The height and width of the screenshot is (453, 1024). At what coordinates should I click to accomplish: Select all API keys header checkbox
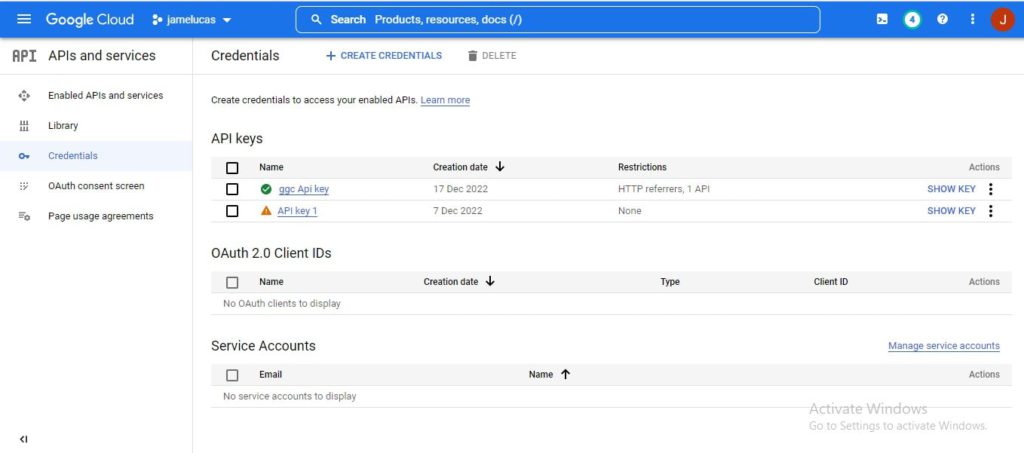[x=232, y=168]
